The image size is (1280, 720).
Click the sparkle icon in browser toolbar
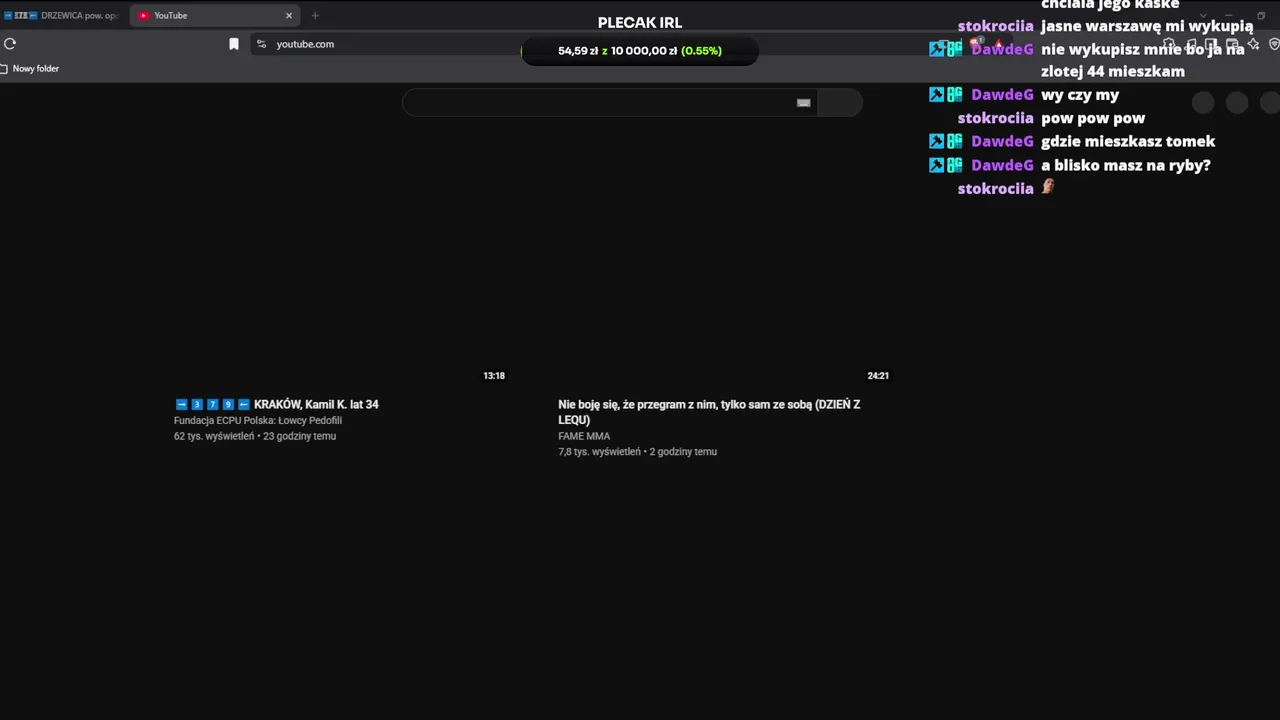[1254, 44]
